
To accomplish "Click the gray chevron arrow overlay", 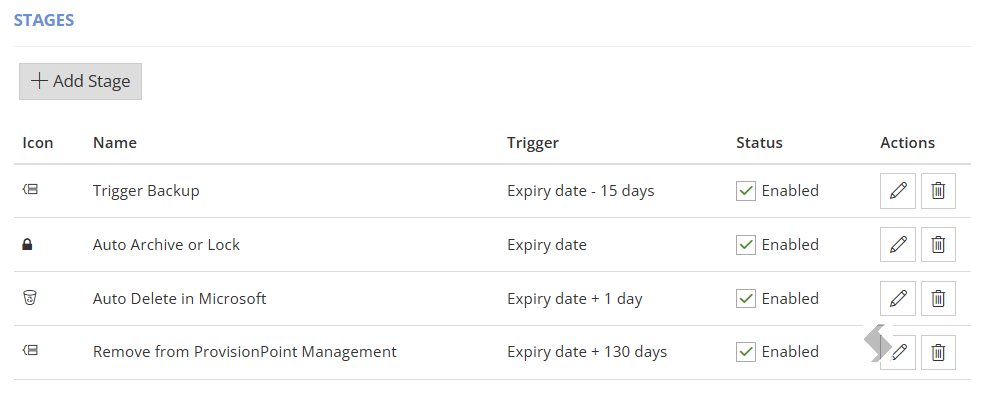I will click(x=876, y=343).
